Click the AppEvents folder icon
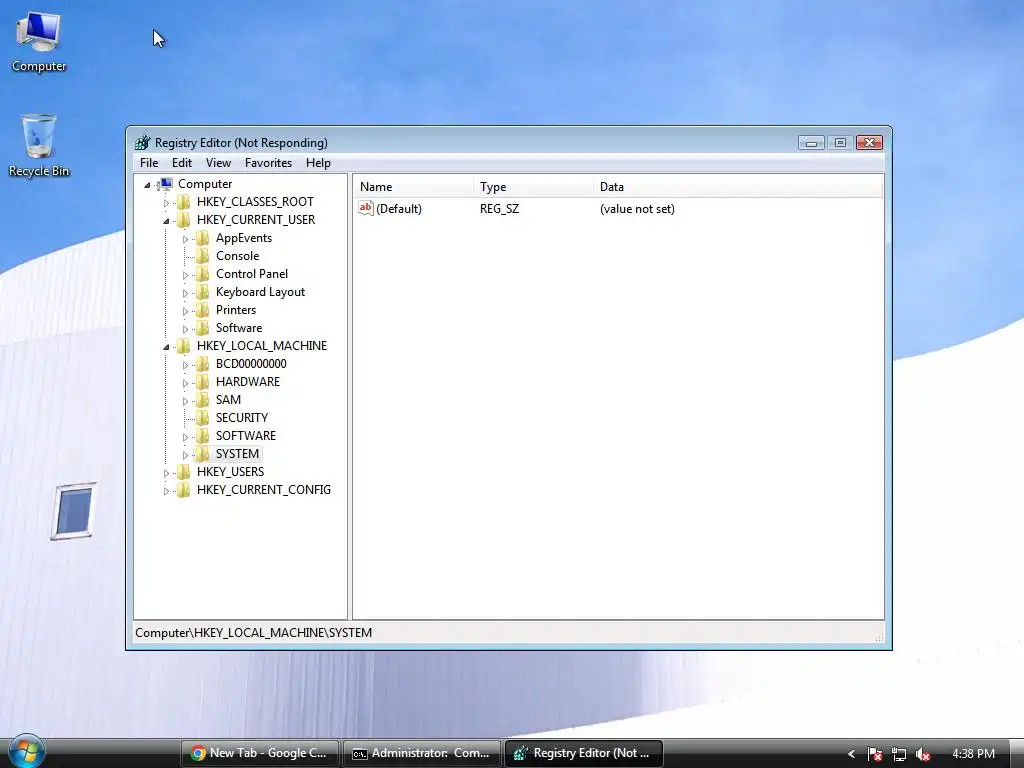The height and width of the screenshot is (768, 1024). coord(203,238)
